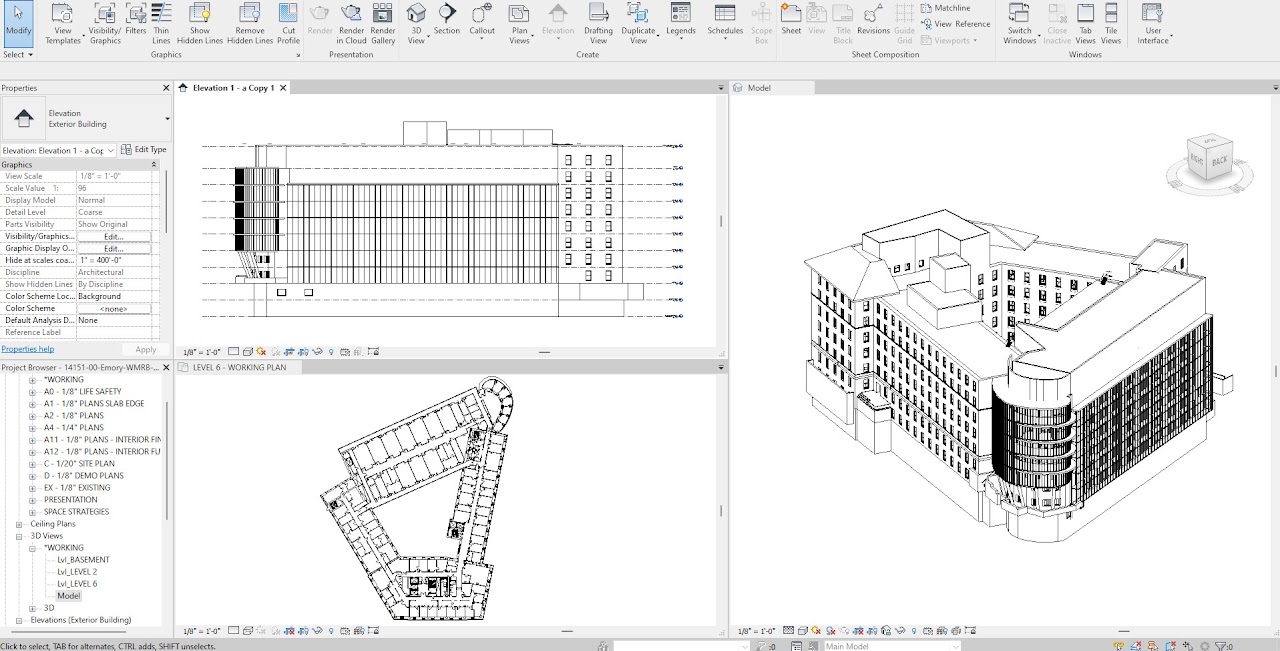Select the LEVEL 6 - WORKING PLAN tab
This screenshot has width=1280, height=651.
[239, 368]
